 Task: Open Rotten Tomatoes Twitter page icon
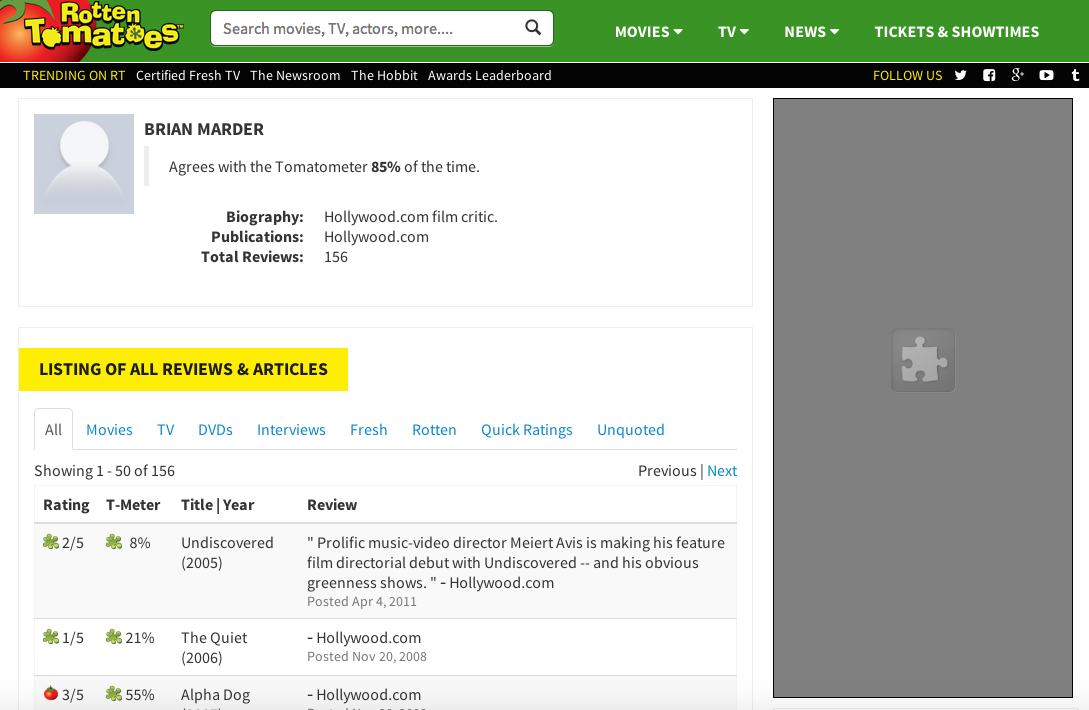point(961,75)
